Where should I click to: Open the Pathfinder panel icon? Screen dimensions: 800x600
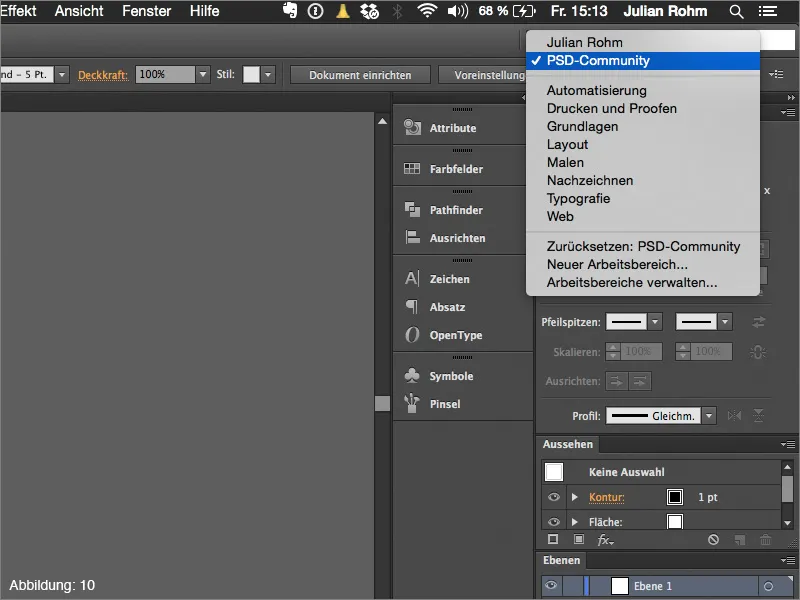412,210
